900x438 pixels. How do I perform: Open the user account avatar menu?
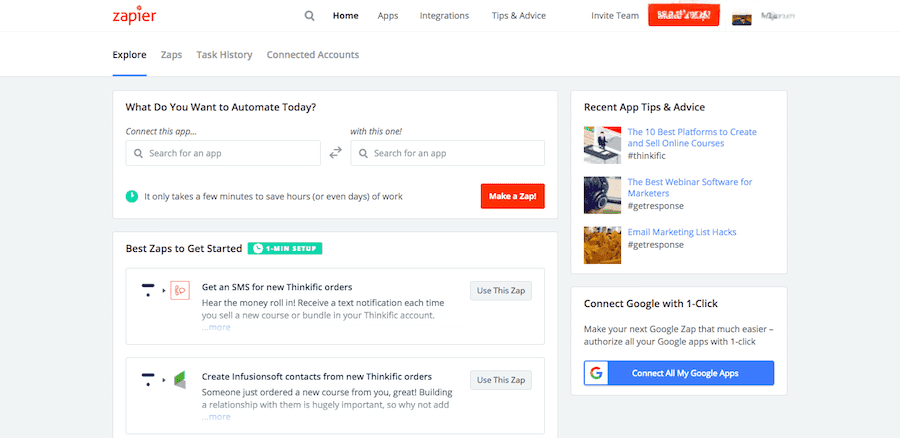point(742,17)
